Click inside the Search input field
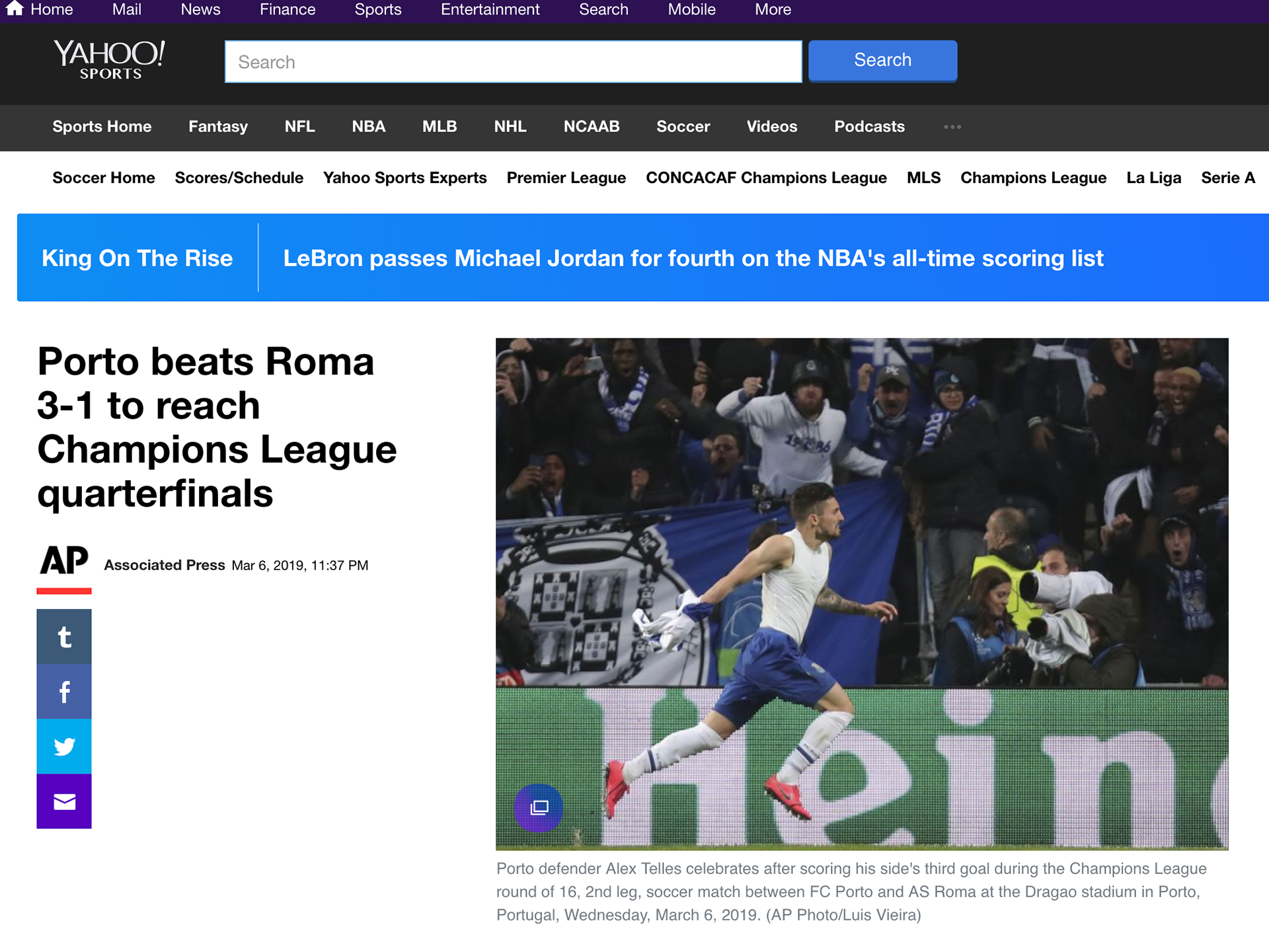Viewport: 1269px width, 952px height. coord(513,62)
